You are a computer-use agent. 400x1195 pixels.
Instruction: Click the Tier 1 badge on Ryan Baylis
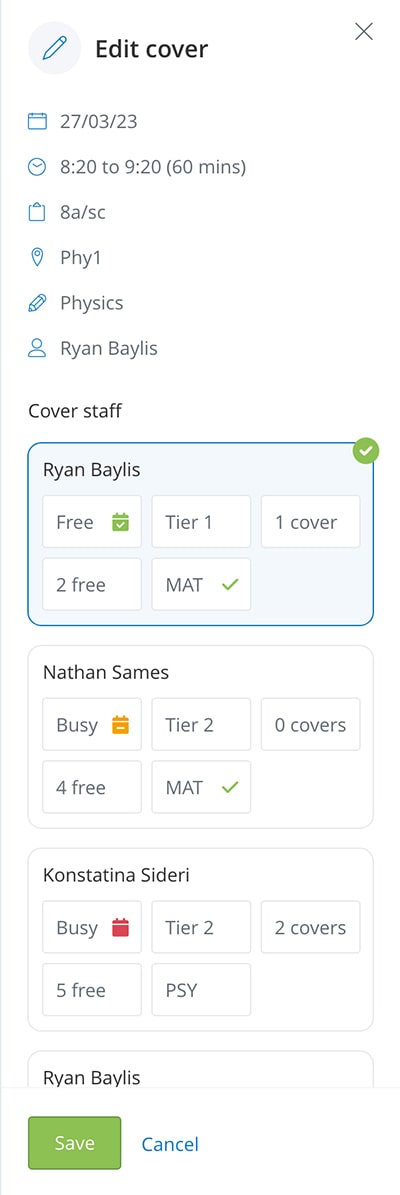[201, 522]
